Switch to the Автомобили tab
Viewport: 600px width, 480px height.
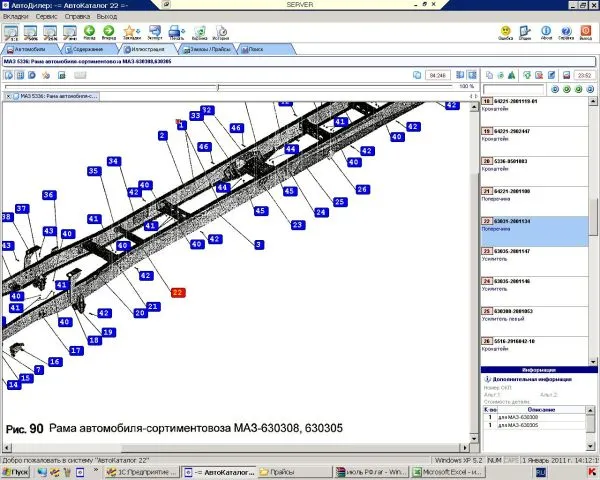coord(29,49)
